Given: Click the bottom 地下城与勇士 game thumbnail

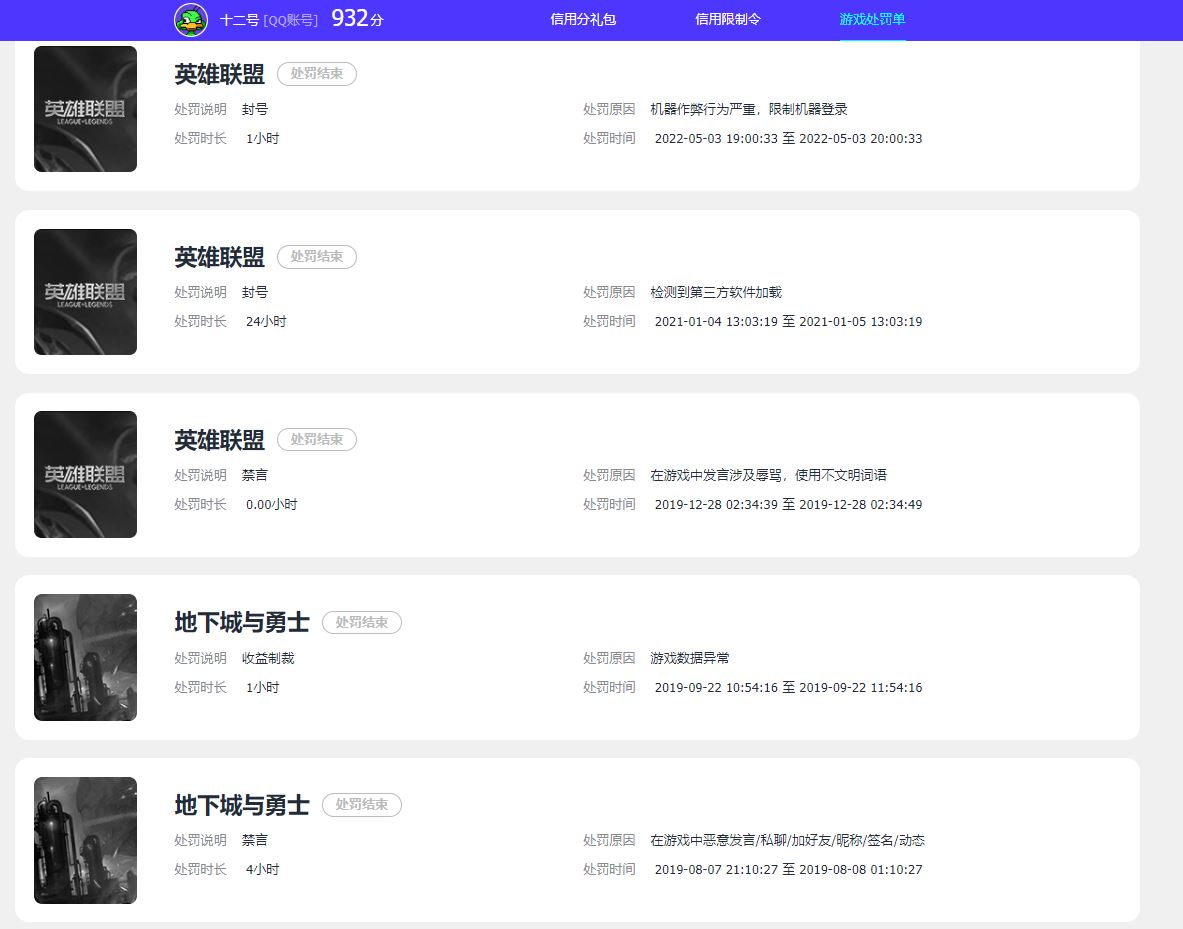Looking at the screenshot, I should tap(85, 840).
